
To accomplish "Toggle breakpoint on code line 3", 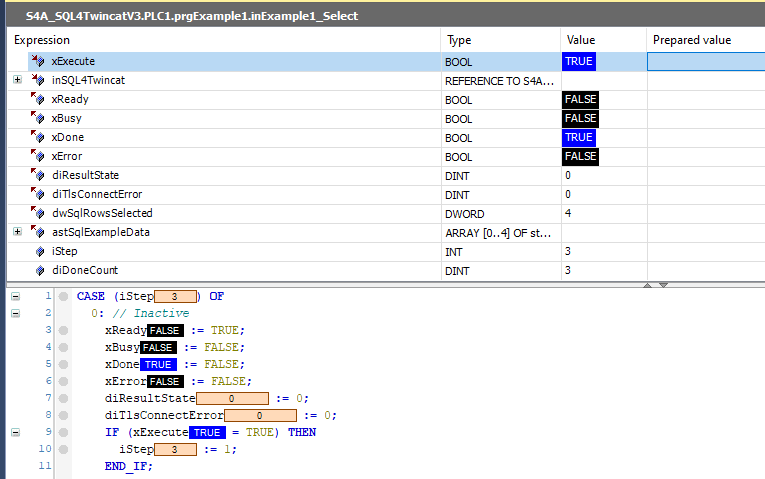I will click(x=63, y=331).
